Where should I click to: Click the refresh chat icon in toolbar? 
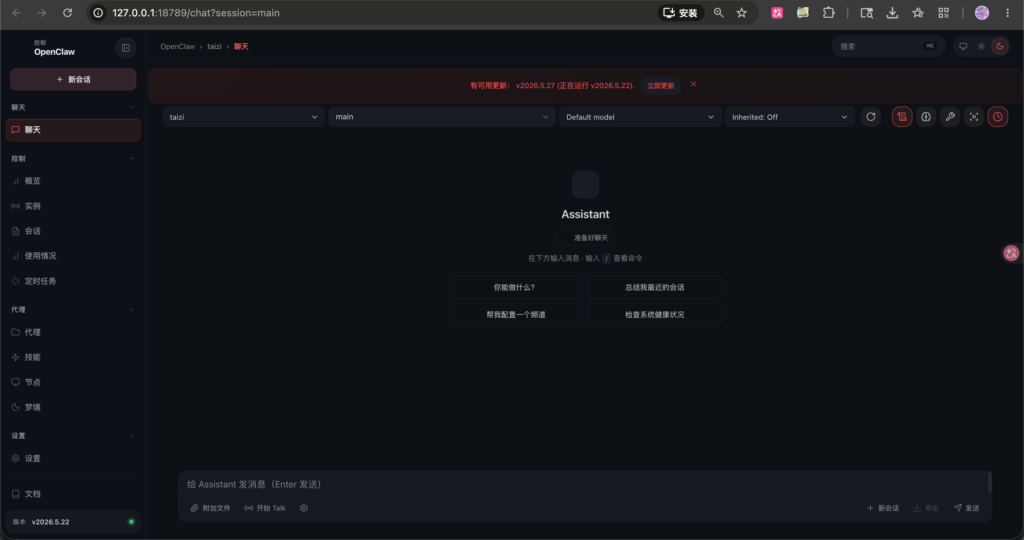click(x=871, y=117)
